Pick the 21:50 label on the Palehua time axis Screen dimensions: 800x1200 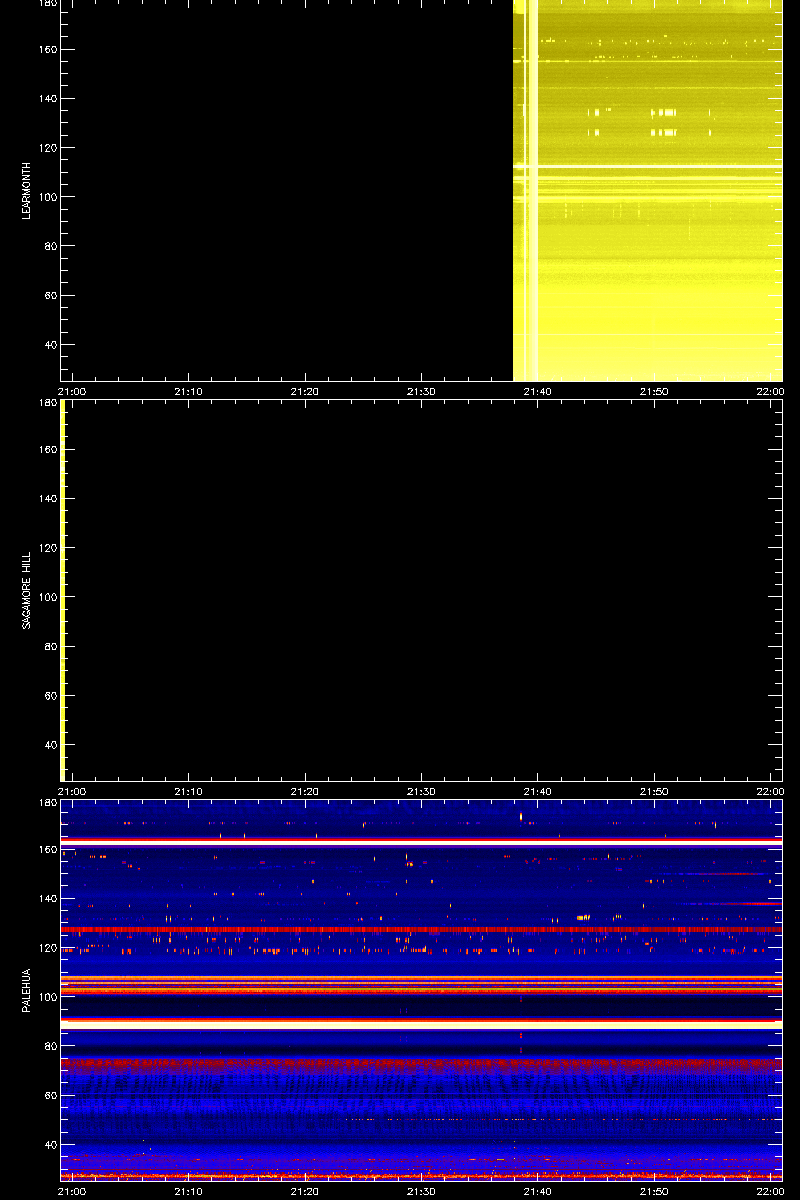(654, 1192)
